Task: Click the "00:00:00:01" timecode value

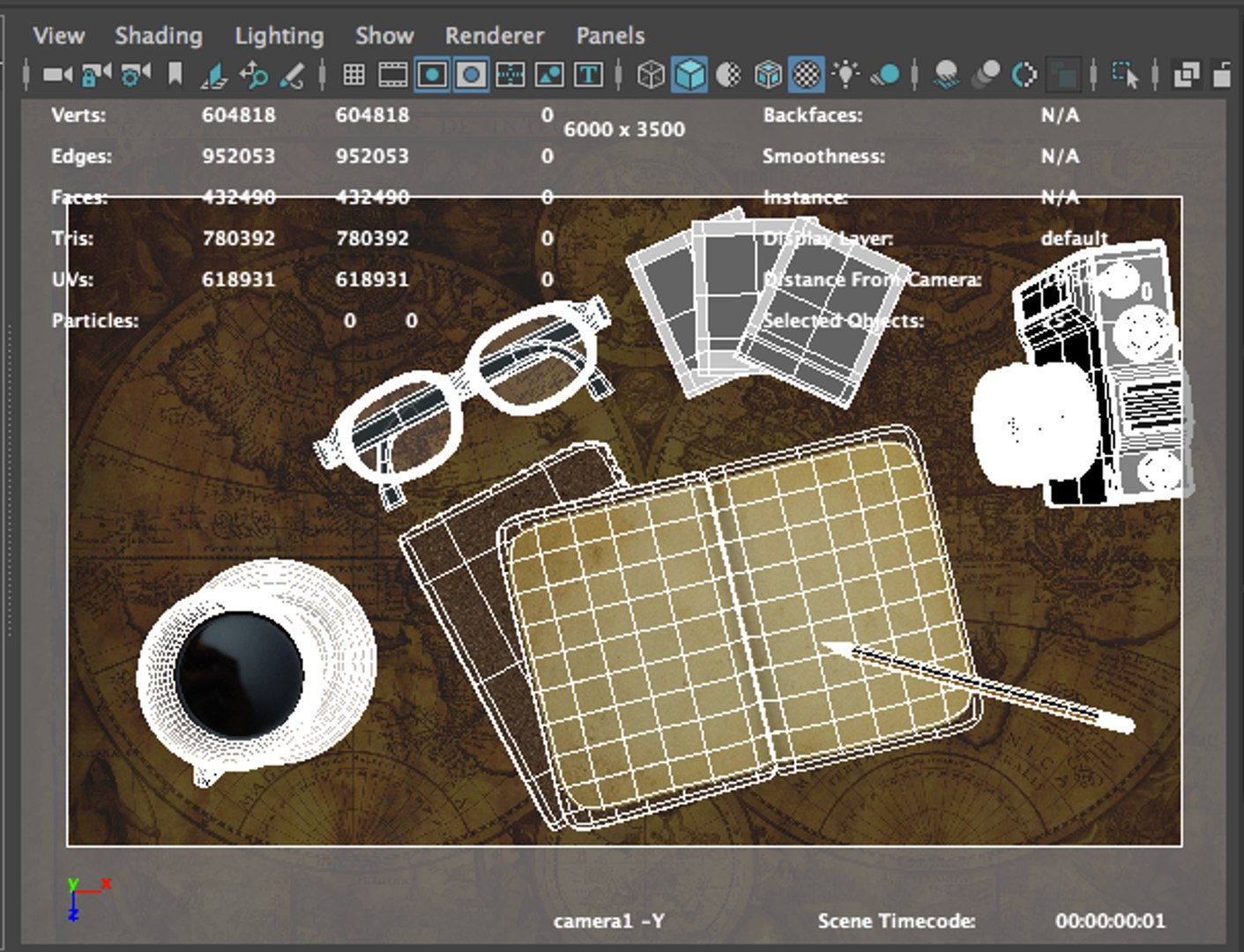Action: (1110, 921)
